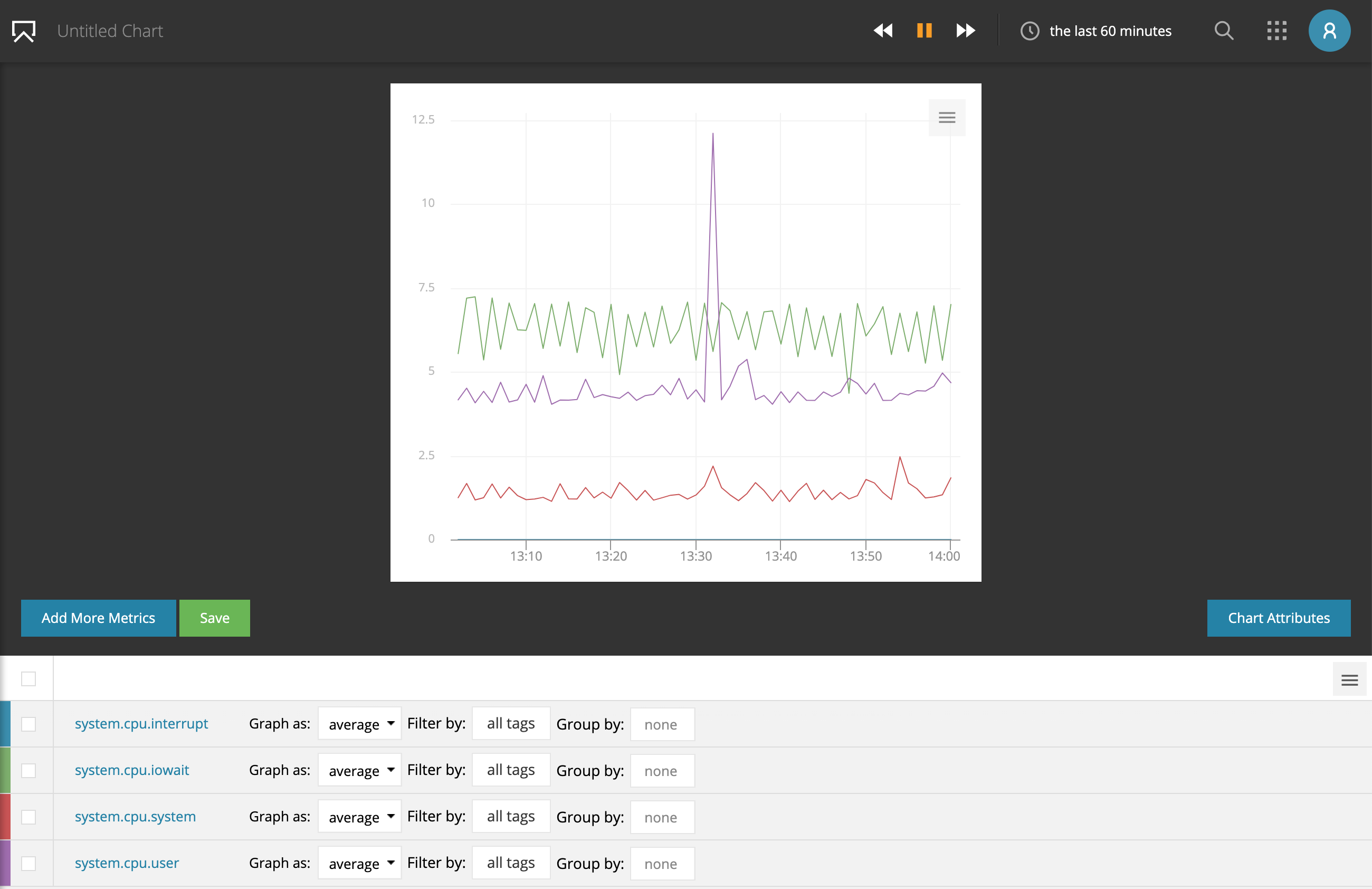Open the user profile avatar
Screen dimensions: 1372x889
[1329, 31]
